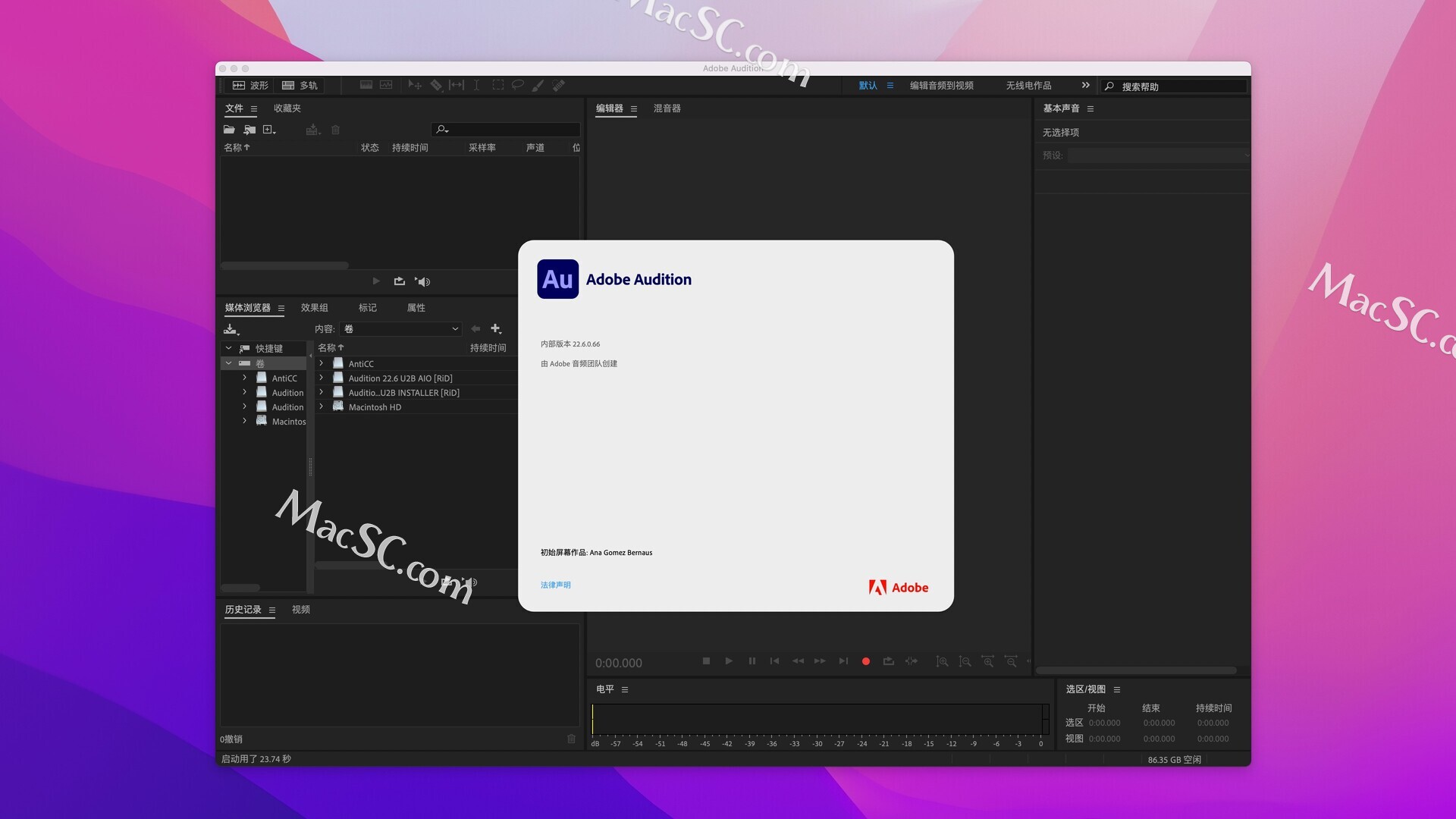The height and width of the screenshot is (819, 1456).
Task: Sort files by 名称 column
Action: (x=237, y=147)
